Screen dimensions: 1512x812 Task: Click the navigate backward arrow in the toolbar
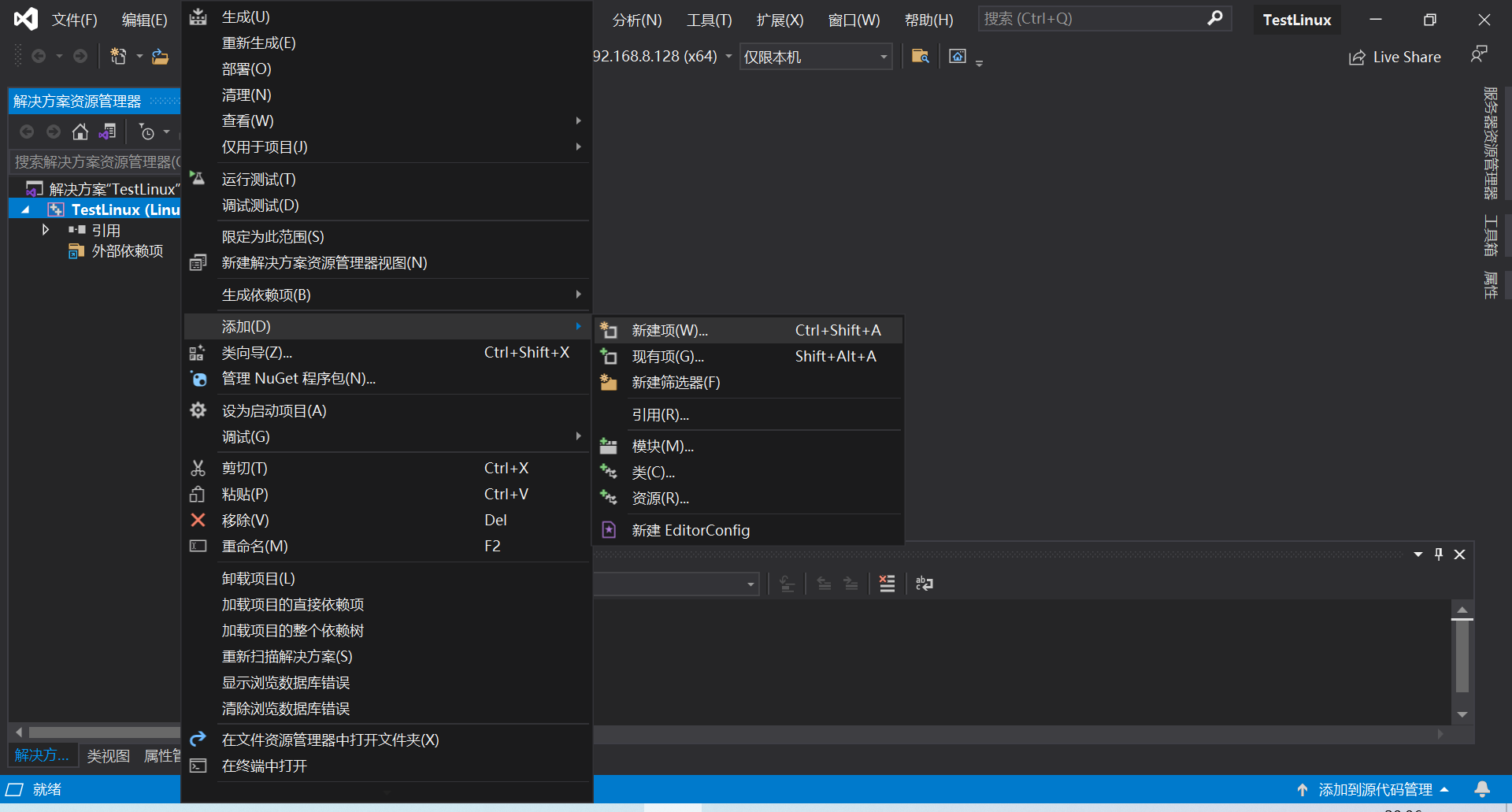point(39,56)
